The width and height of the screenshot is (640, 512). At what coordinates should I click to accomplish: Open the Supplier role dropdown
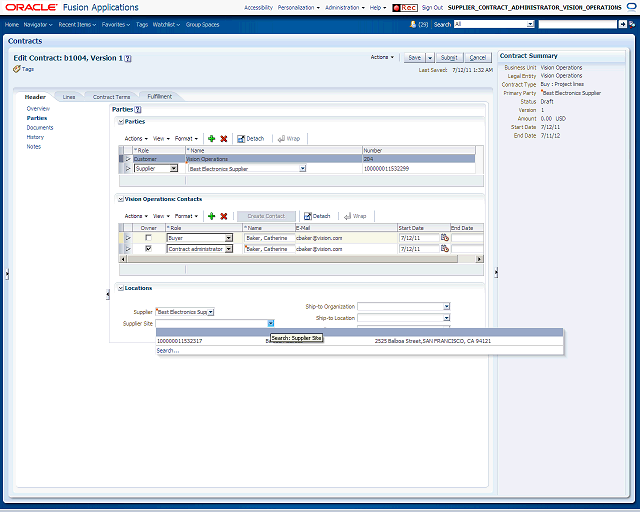pos(174,168)
